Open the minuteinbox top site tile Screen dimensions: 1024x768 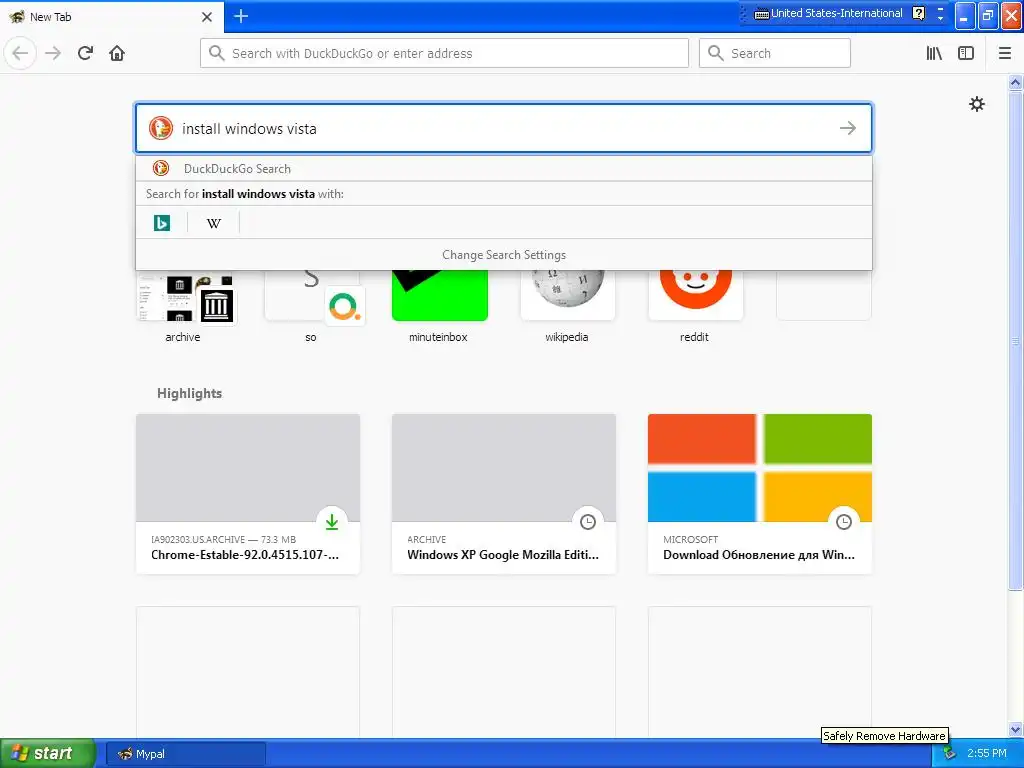coord(439,305)
